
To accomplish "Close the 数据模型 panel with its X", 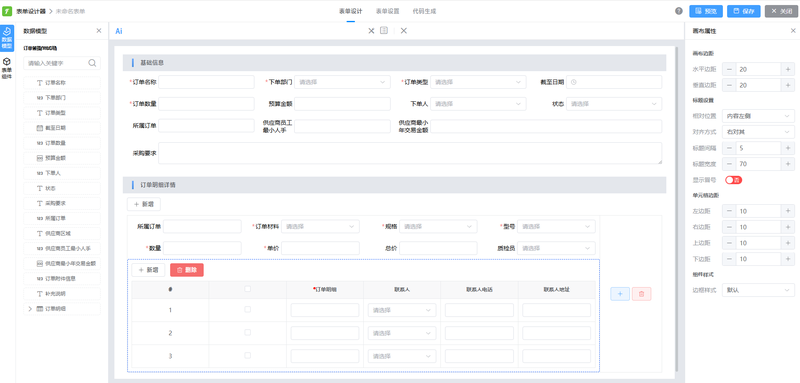I will (x=99, y=31).
